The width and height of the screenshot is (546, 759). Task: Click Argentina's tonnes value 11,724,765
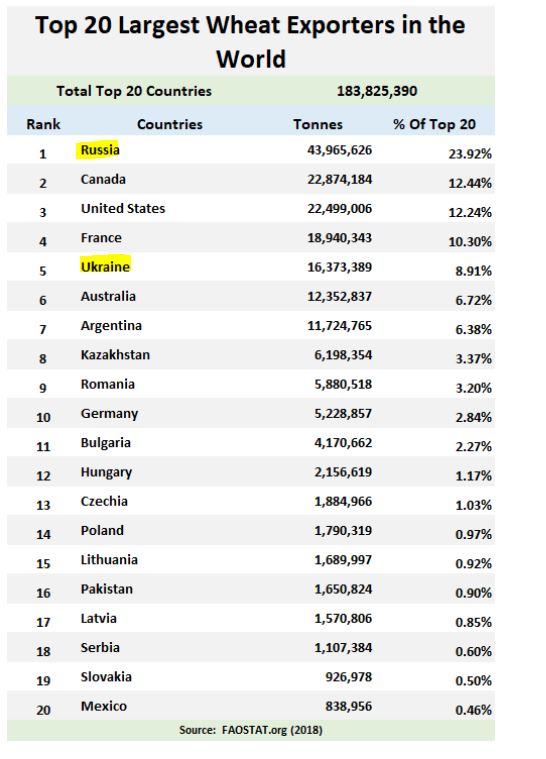[x=339, y=325]
